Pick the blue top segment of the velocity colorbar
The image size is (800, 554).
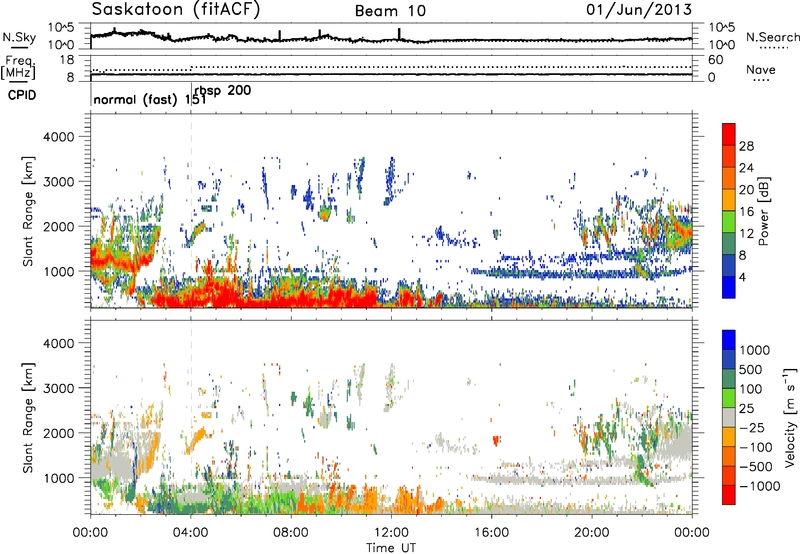729,340
